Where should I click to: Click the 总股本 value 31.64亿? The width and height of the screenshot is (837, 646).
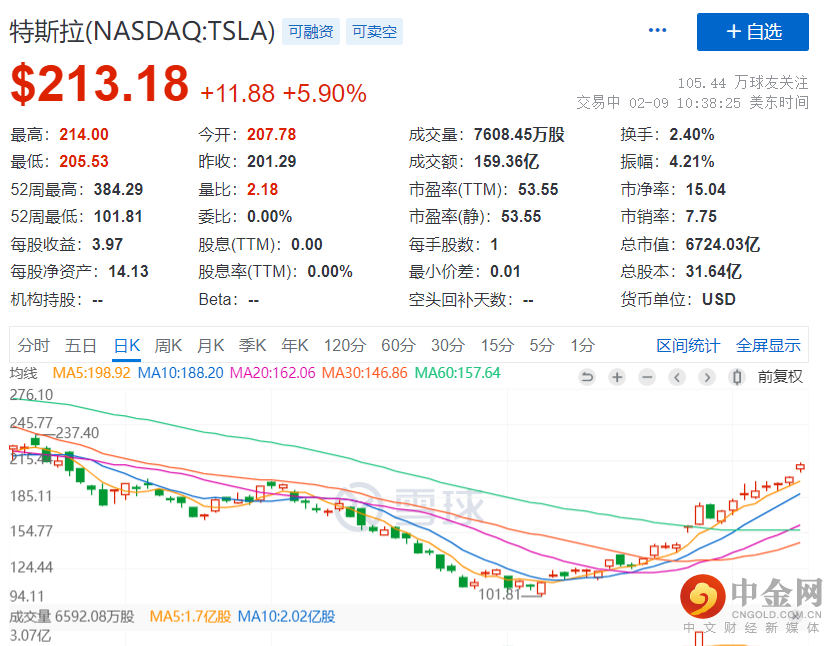pos(714,271)
